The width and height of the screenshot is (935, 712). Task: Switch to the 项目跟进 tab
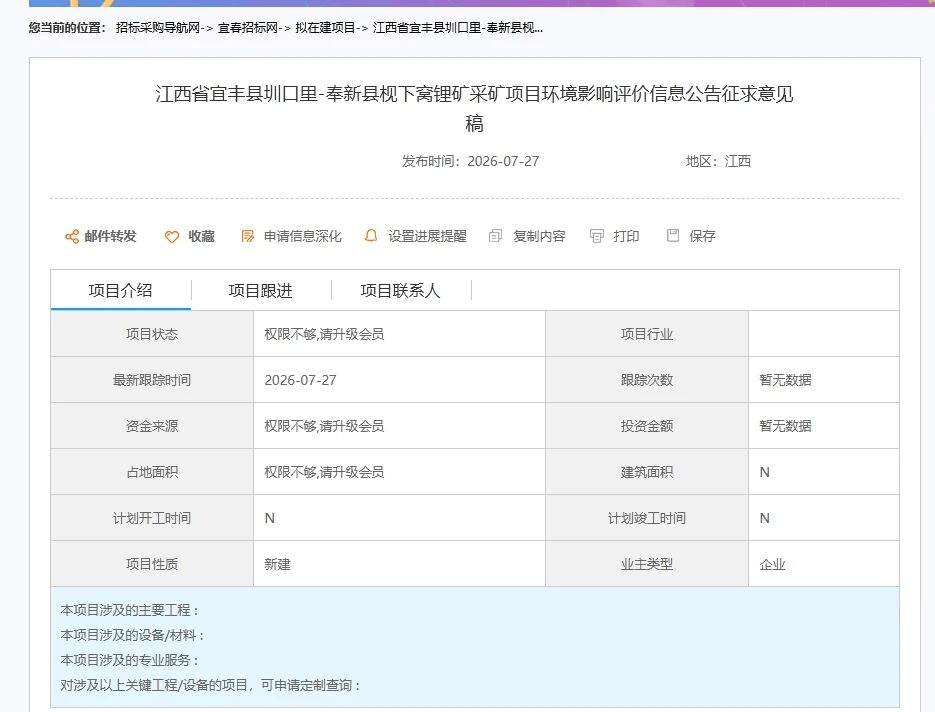click(x=261, y=290)
